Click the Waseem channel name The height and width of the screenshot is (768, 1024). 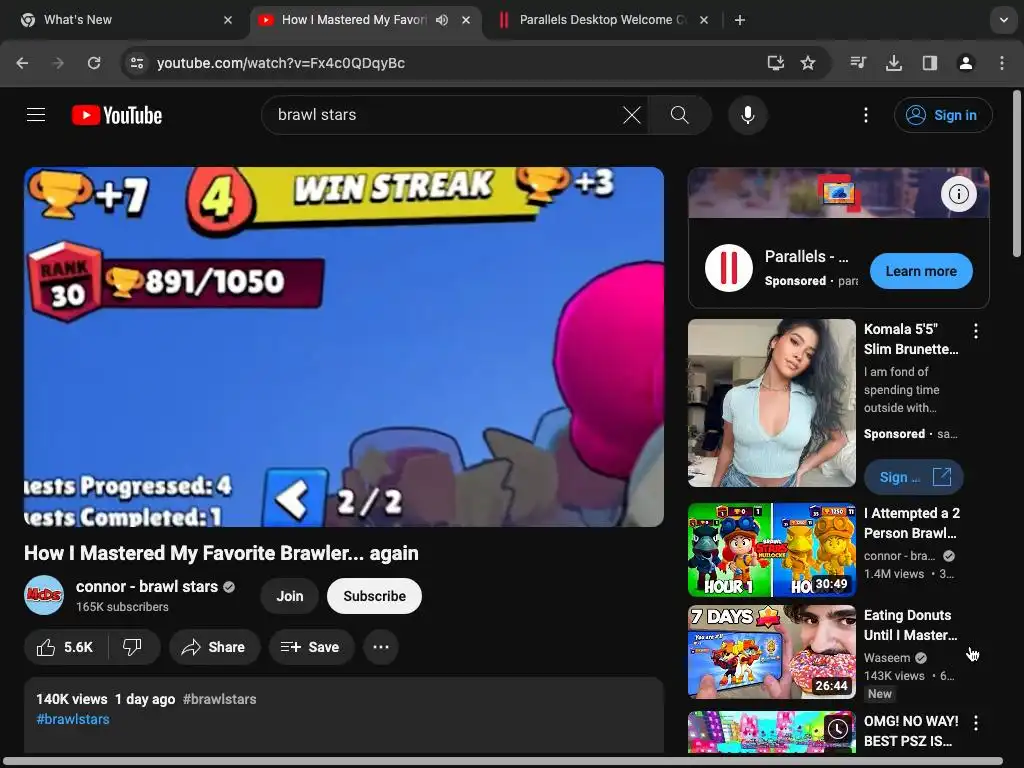click(887, 658)
